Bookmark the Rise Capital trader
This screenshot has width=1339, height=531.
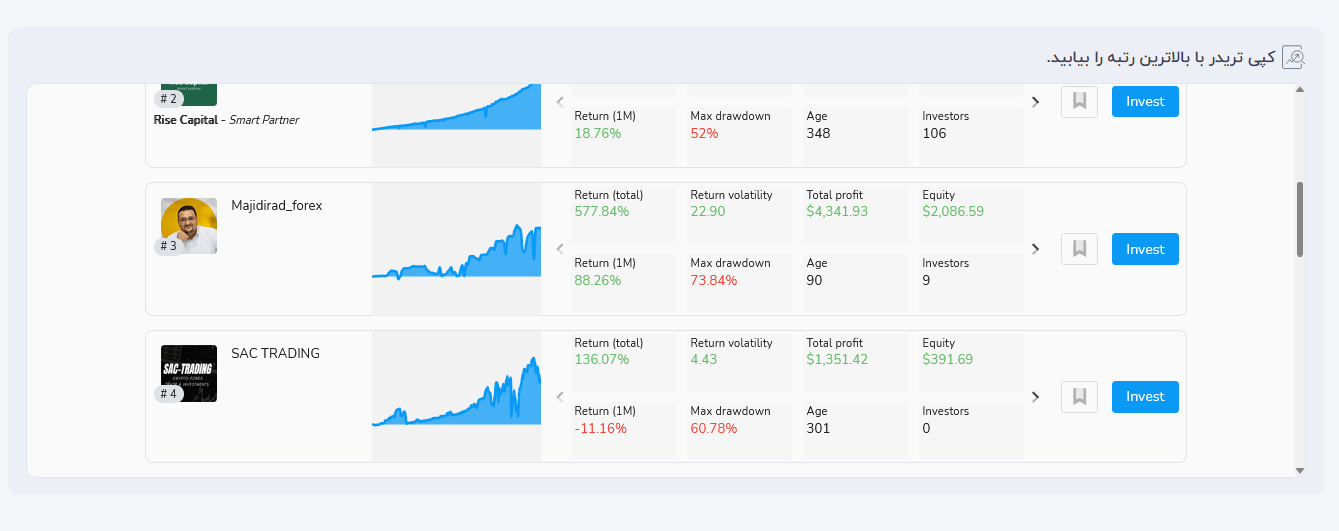pyautogui.click(x=1079, y=101)
